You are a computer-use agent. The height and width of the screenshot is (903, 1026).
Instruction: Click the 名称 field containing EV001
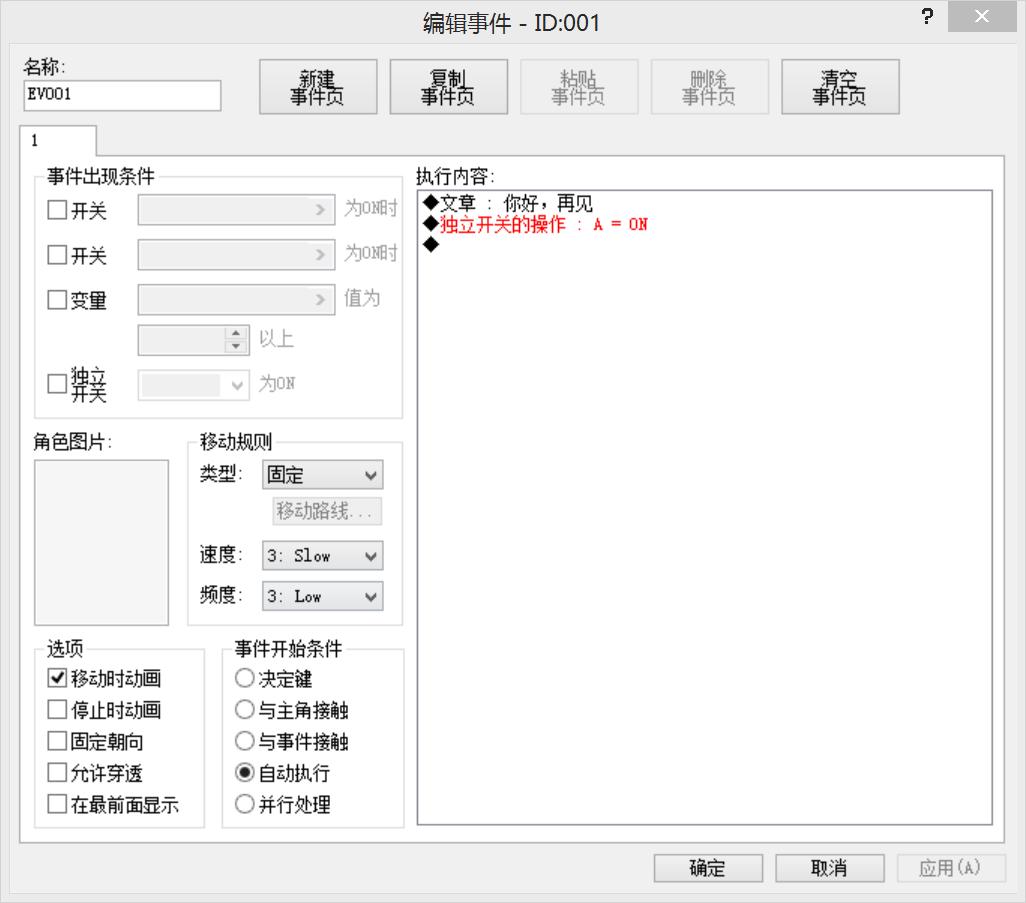[122, 96]
